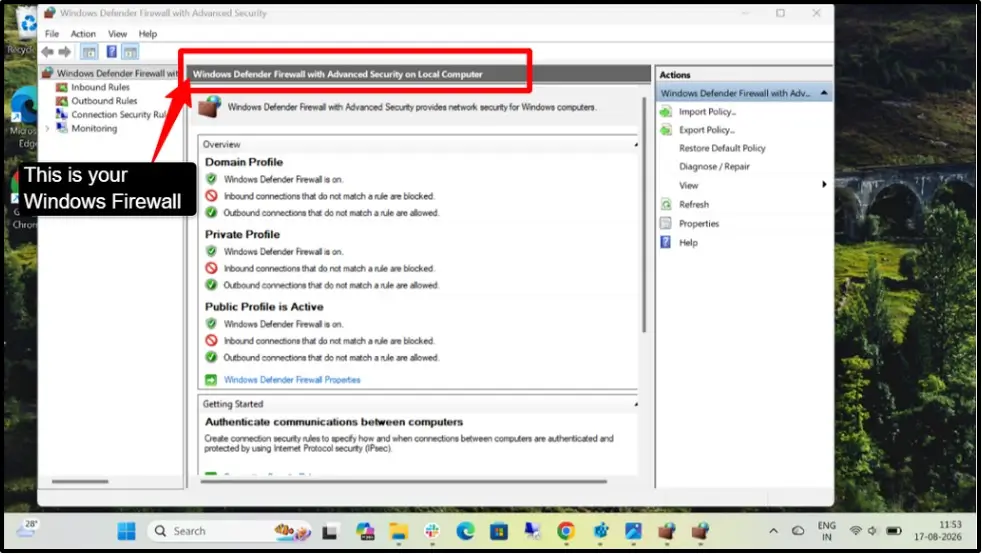Open the View menu
The image size is (982, 554).
[x=117, y=34]
